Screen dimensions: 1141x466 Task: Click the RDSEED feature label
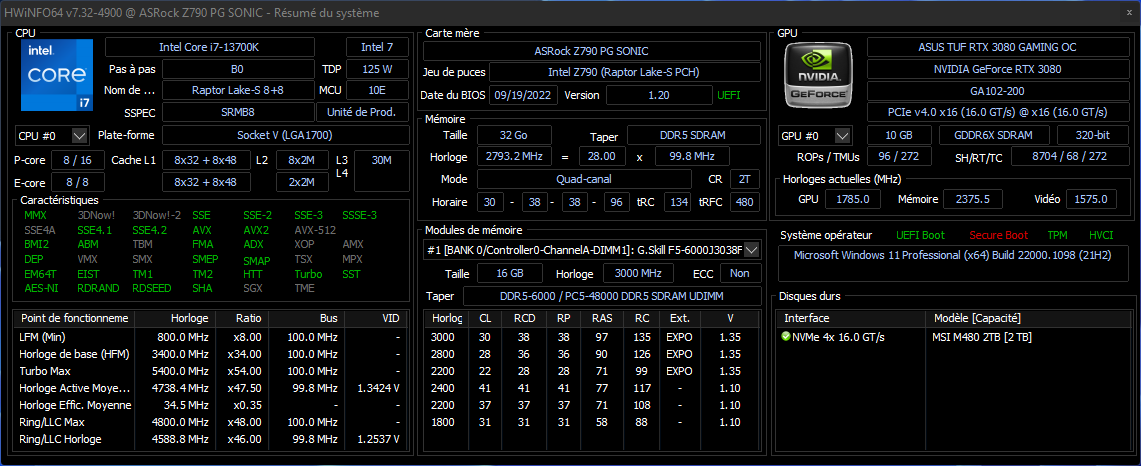click(x=152, y=288)
